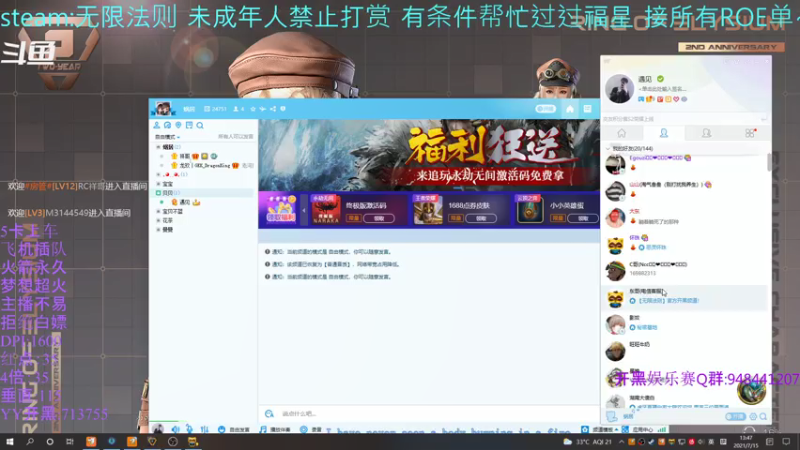Click the 领取 button for 小小英雄蛋
Screen dimensions: 800x450
pos(583,218)
